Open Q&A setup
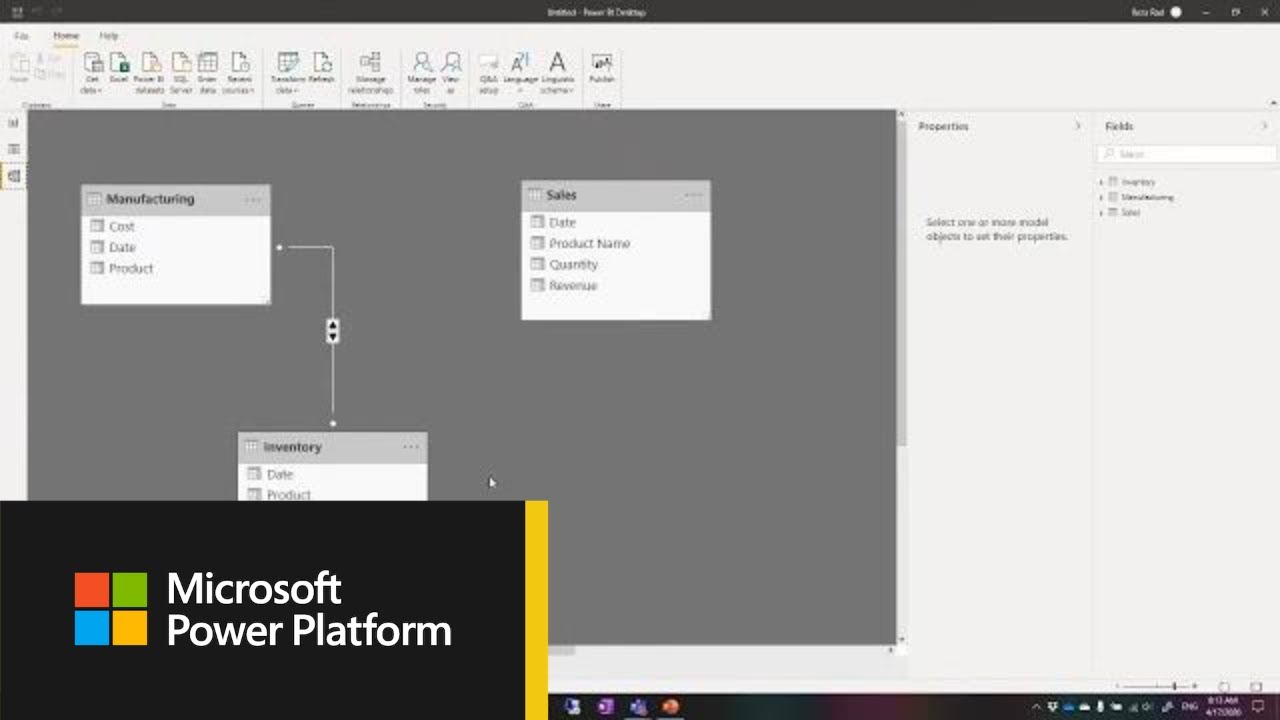This screenshot has width=1280, height=720. pyautogui.click(x=488, y=73)
